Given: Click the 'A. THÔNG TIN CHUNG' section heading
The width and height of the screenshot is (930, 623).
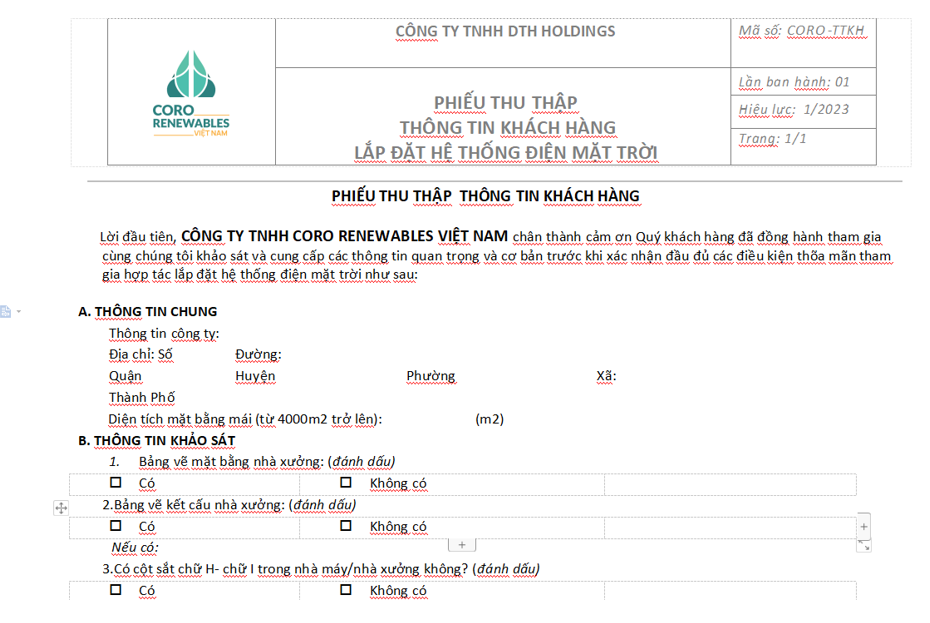Looking at the screenshot, I should pyautogui.click(x=148, y=312).
